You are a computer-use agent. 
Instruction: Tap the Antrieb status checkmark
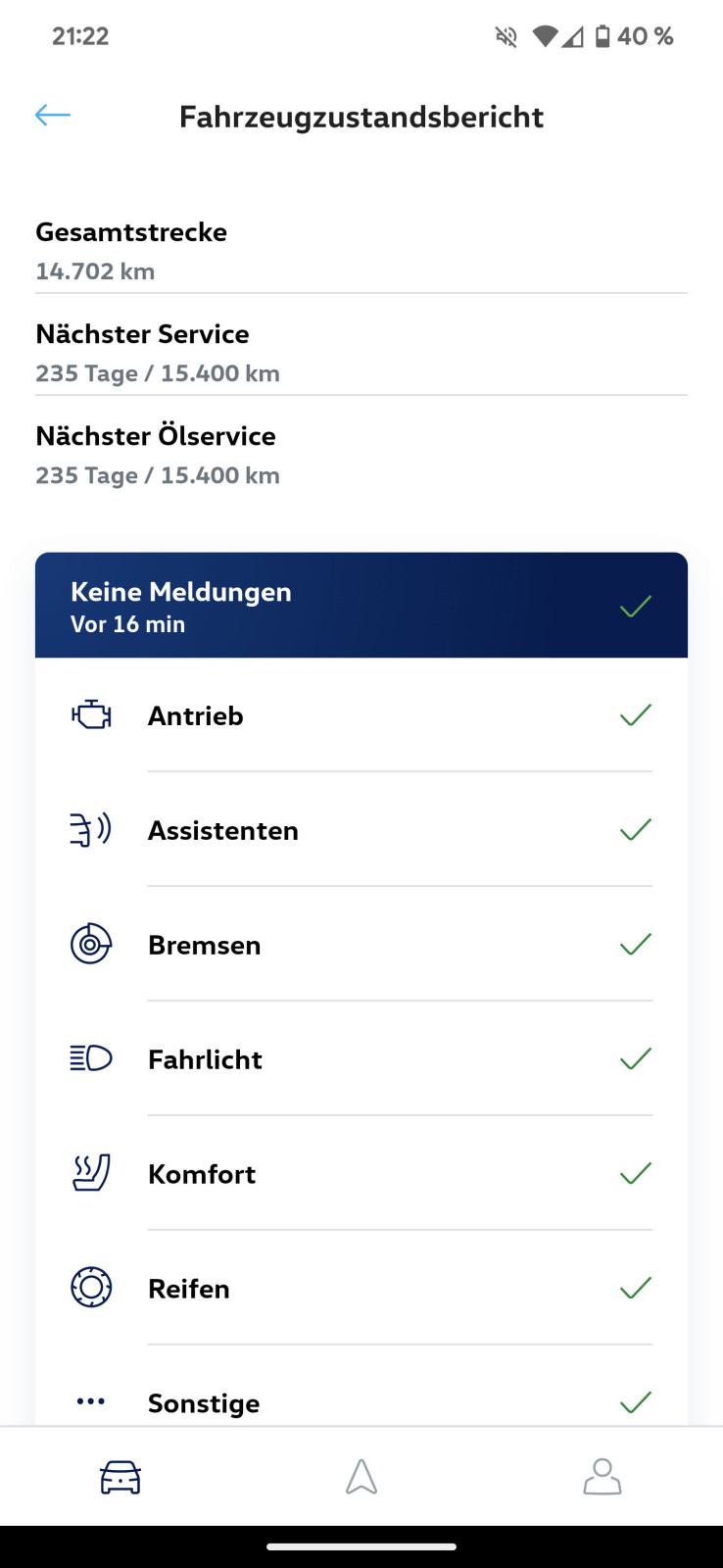pos(636,715)
